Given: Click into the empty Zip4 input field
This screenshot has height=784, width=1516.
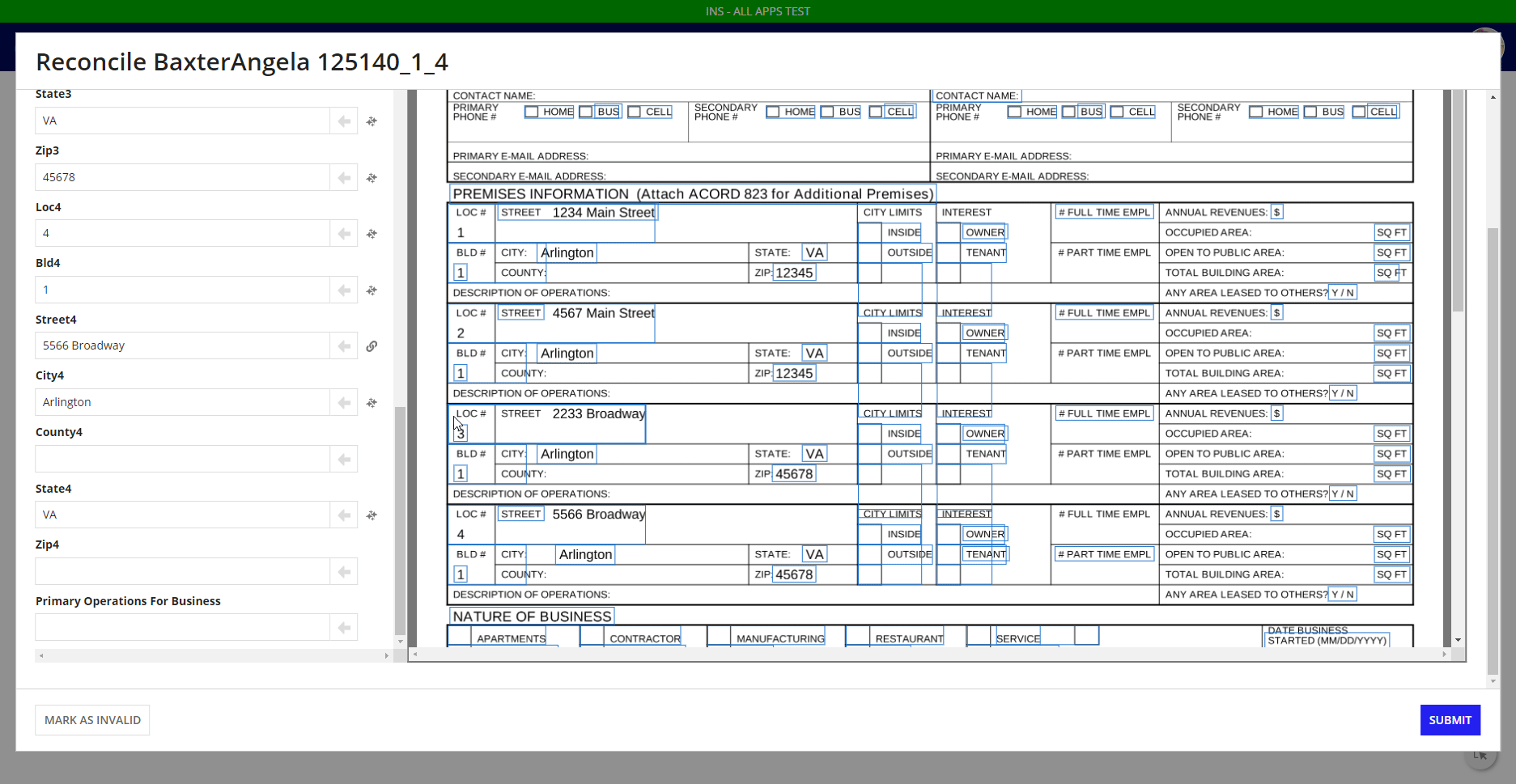Looking at the screenshot, I should [x=182, y=571].
